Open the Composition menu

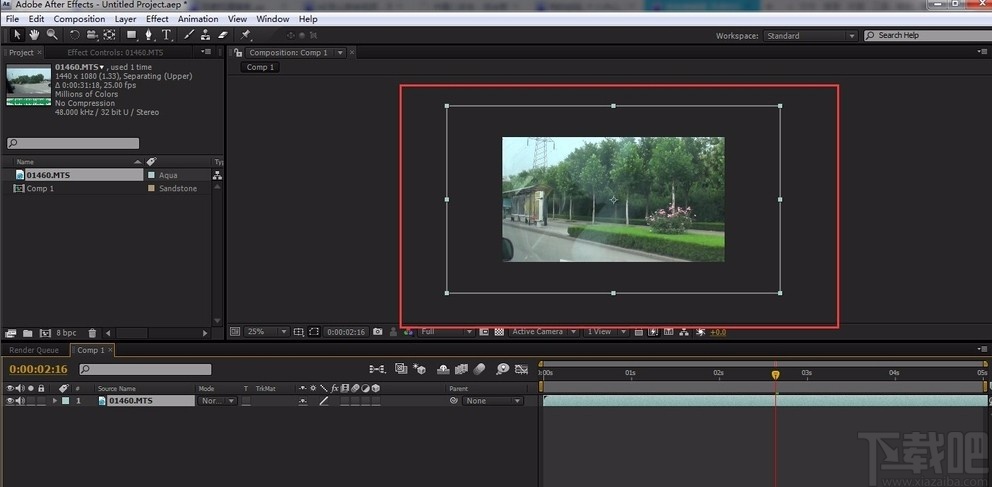pos(79,19)
